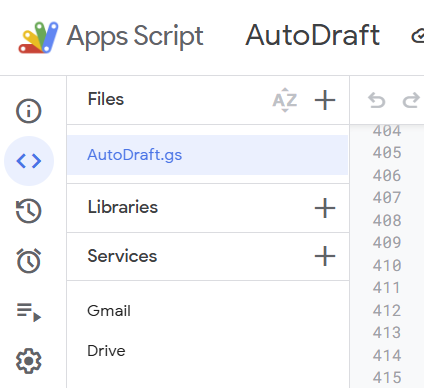Viewport: 424px width, 388px height.
Task: Click line number 408 in gutter
Action: pyautogui.click(x=387, y=220)
